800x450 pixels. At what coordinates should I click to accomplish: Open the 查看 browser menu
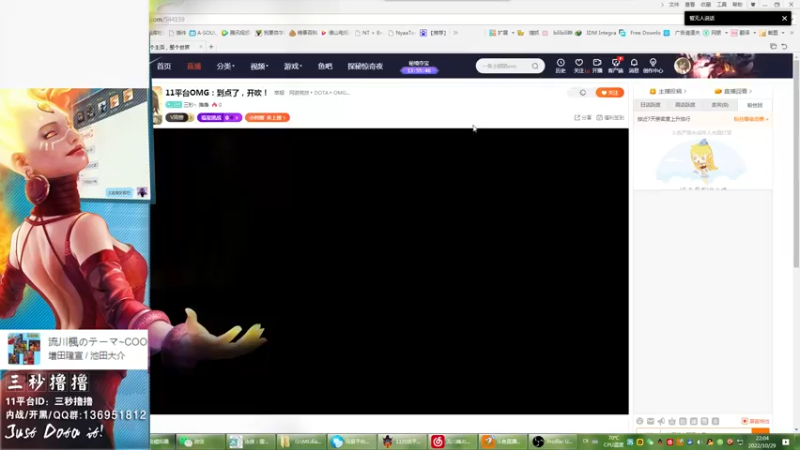point(690,5)
